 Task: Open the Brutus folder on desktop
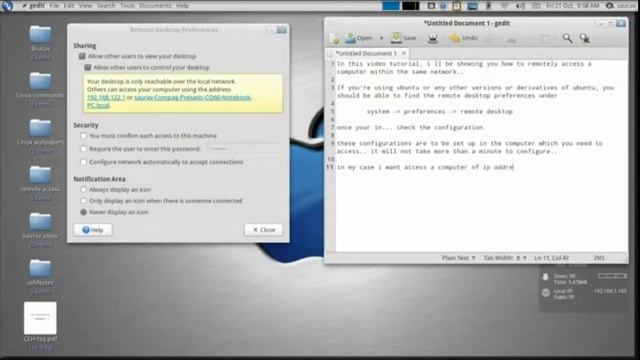click(x=40, y=34)
